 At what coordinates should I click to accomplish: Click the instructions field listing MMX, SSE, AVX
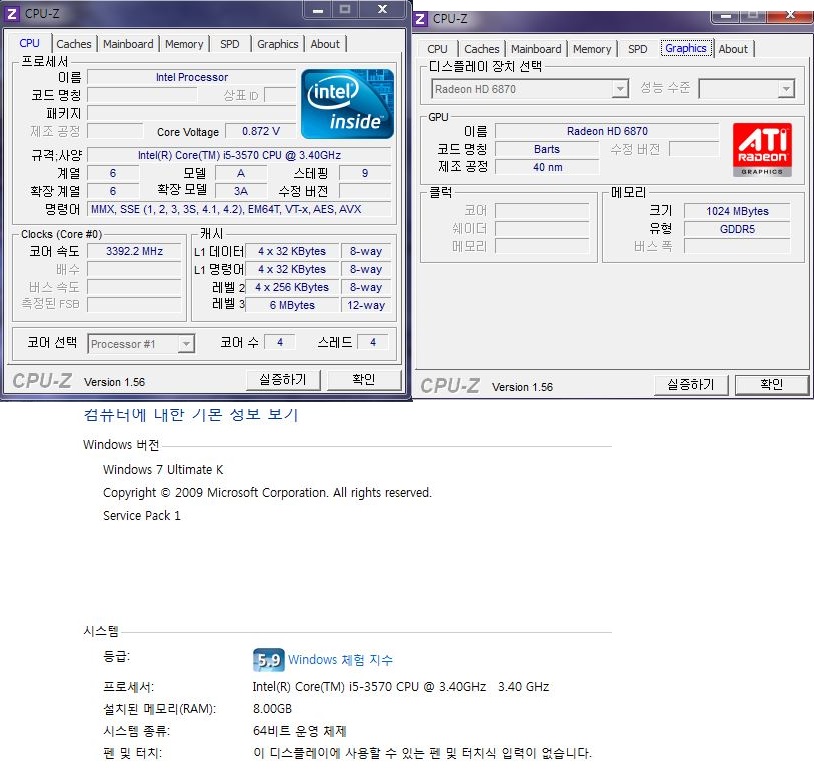(239, 209)
